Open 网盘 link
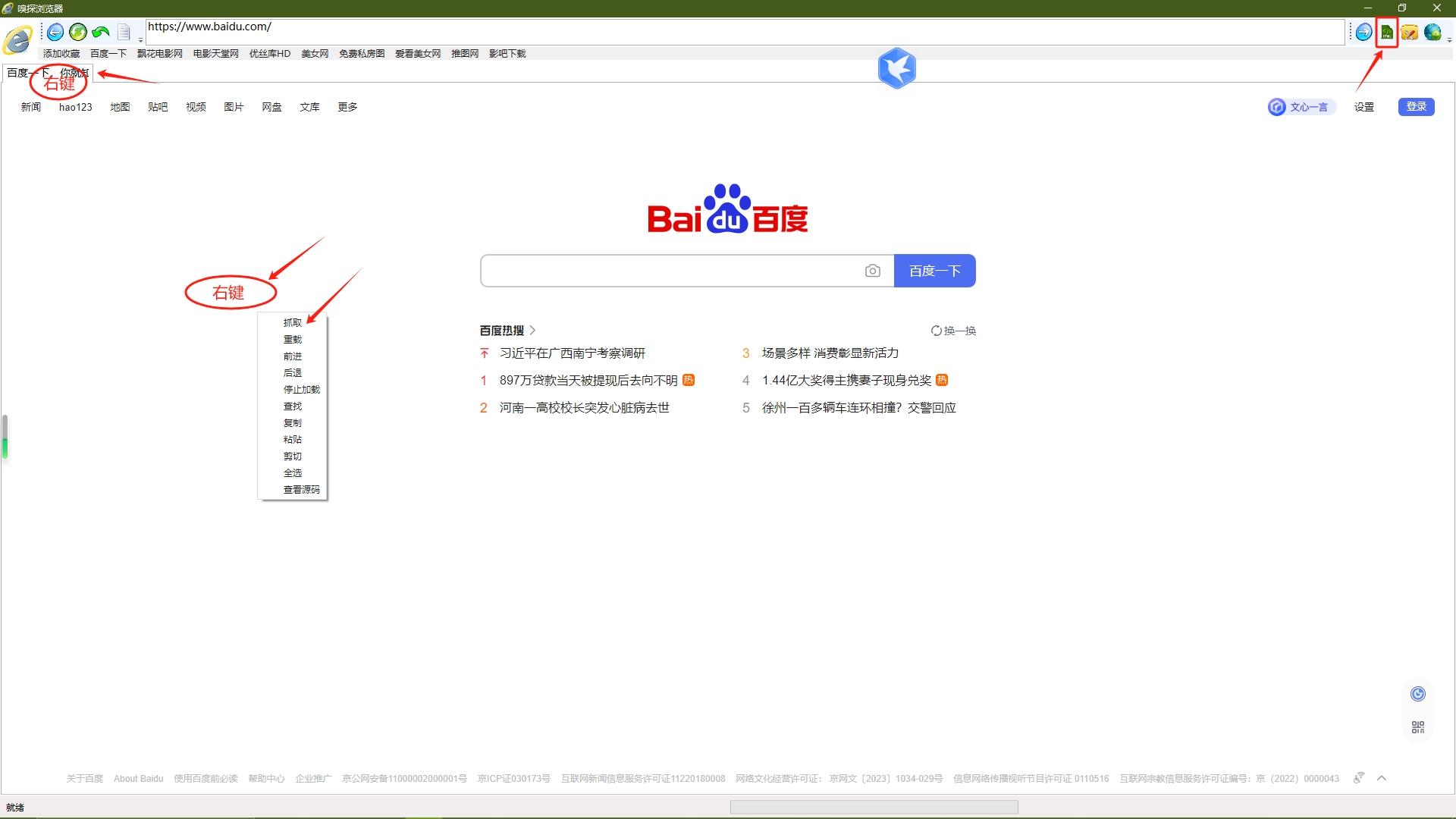 [x=271, y=107]
